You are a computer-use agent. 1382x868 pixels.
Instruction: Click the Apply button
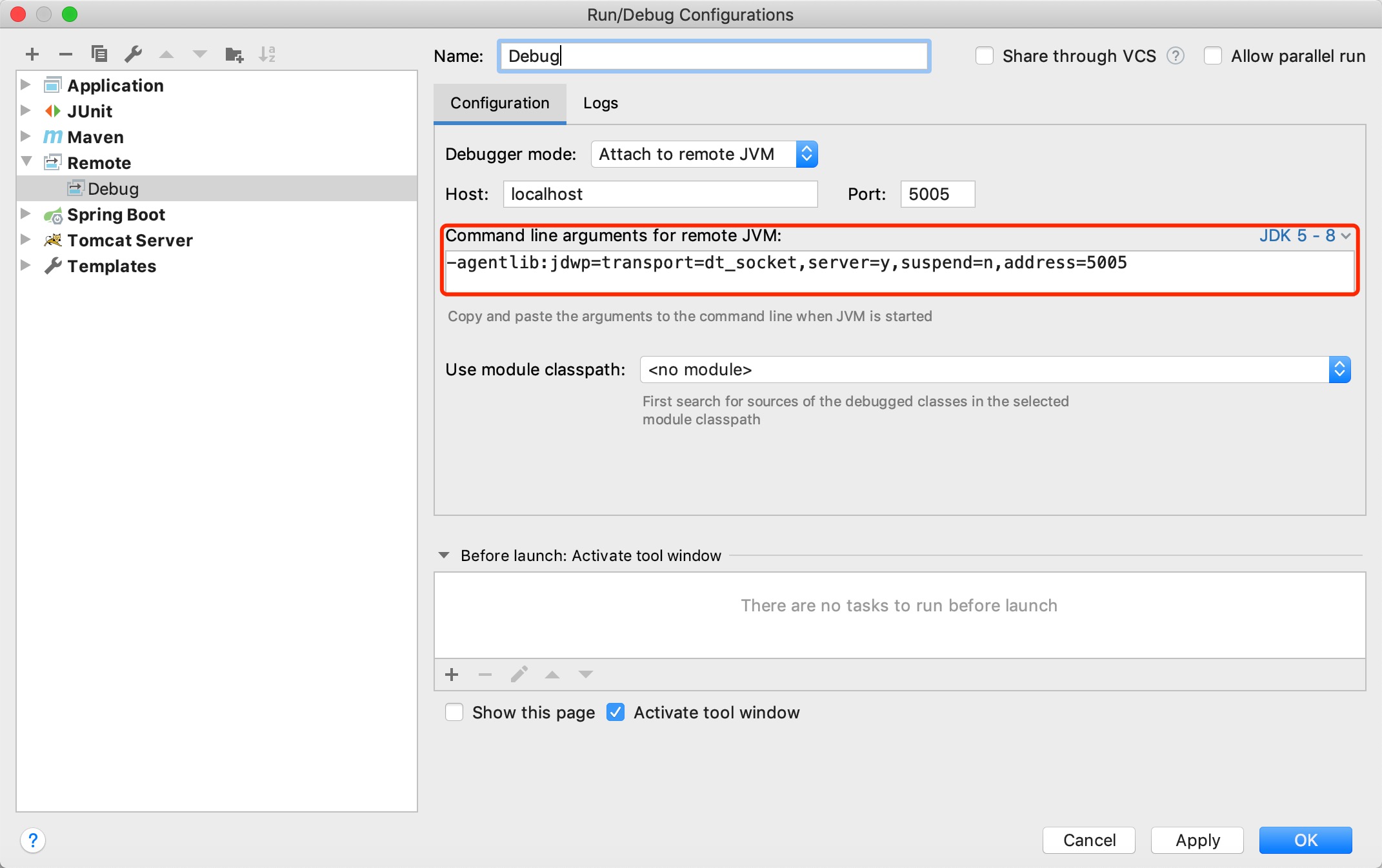tap(1197, 840)
